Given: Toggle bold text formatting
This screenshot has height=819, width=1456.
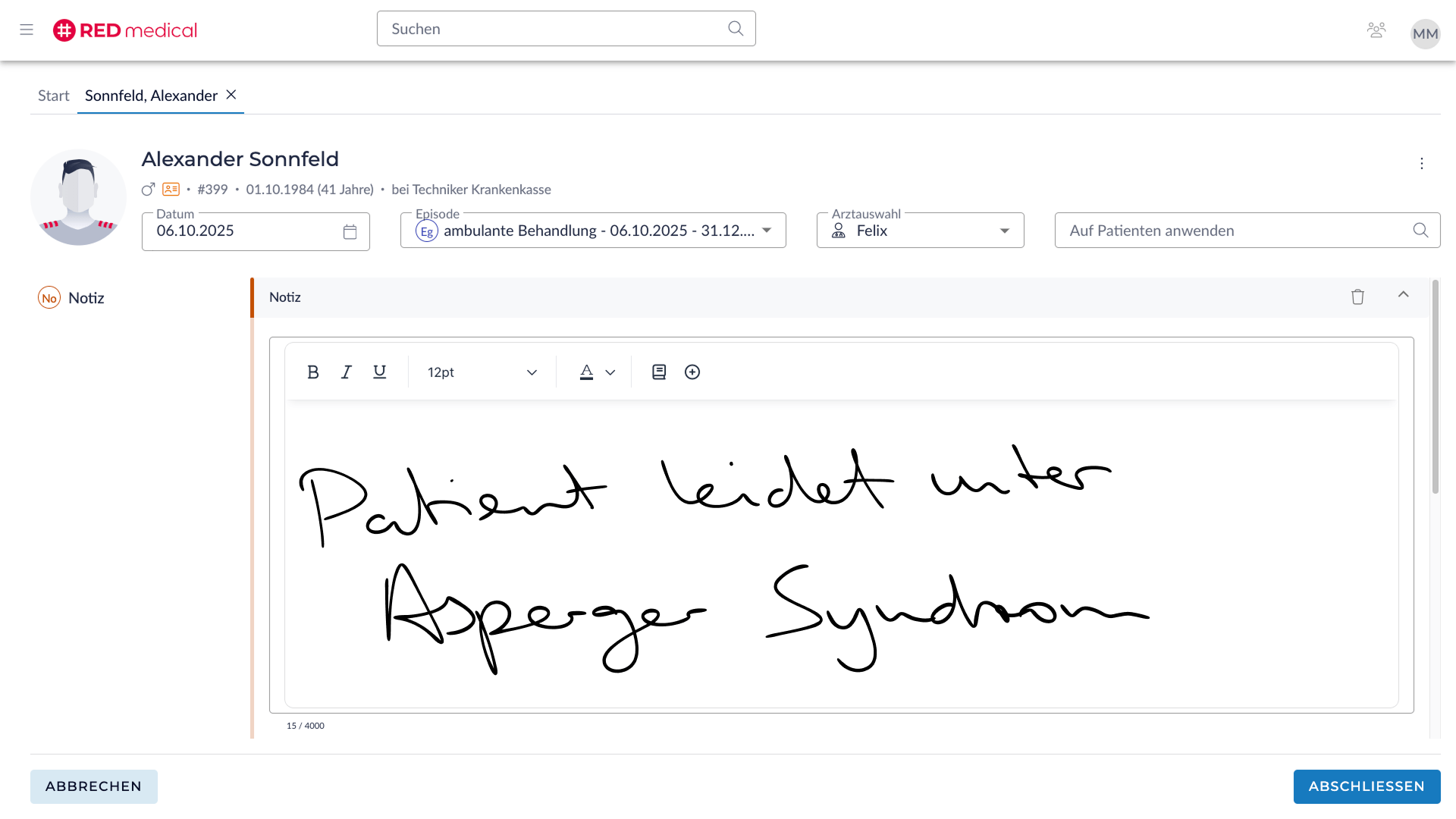Looking at the screenshot, I should [312, 372].
